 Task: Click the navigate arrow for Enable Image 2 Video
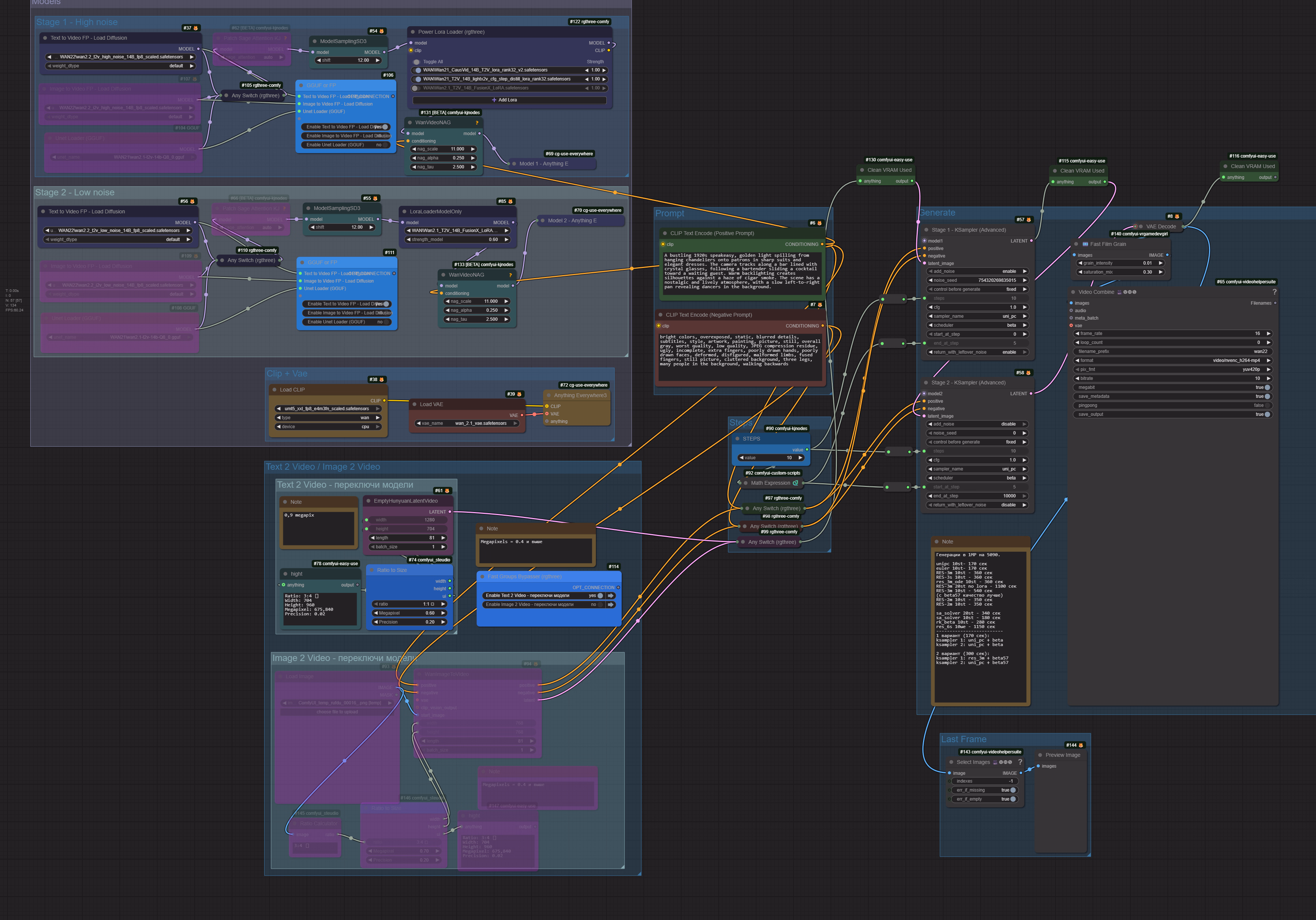pyautogui.click(x=611, y=604)
